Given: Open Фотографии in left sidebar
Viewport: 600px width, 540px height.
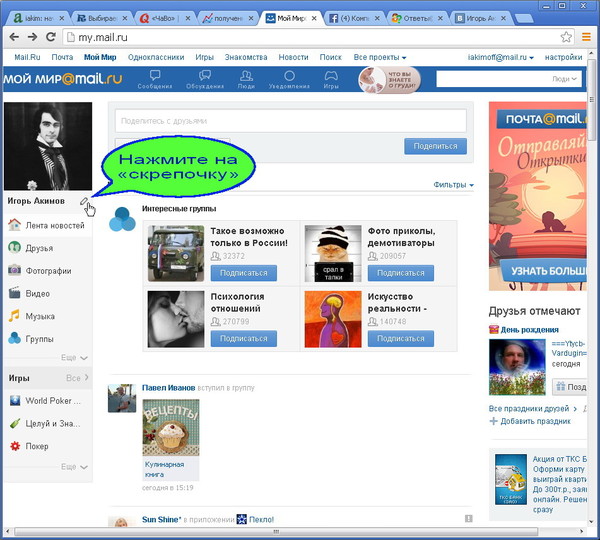Looking at the screenshot, I should click(x=48, y=271).
